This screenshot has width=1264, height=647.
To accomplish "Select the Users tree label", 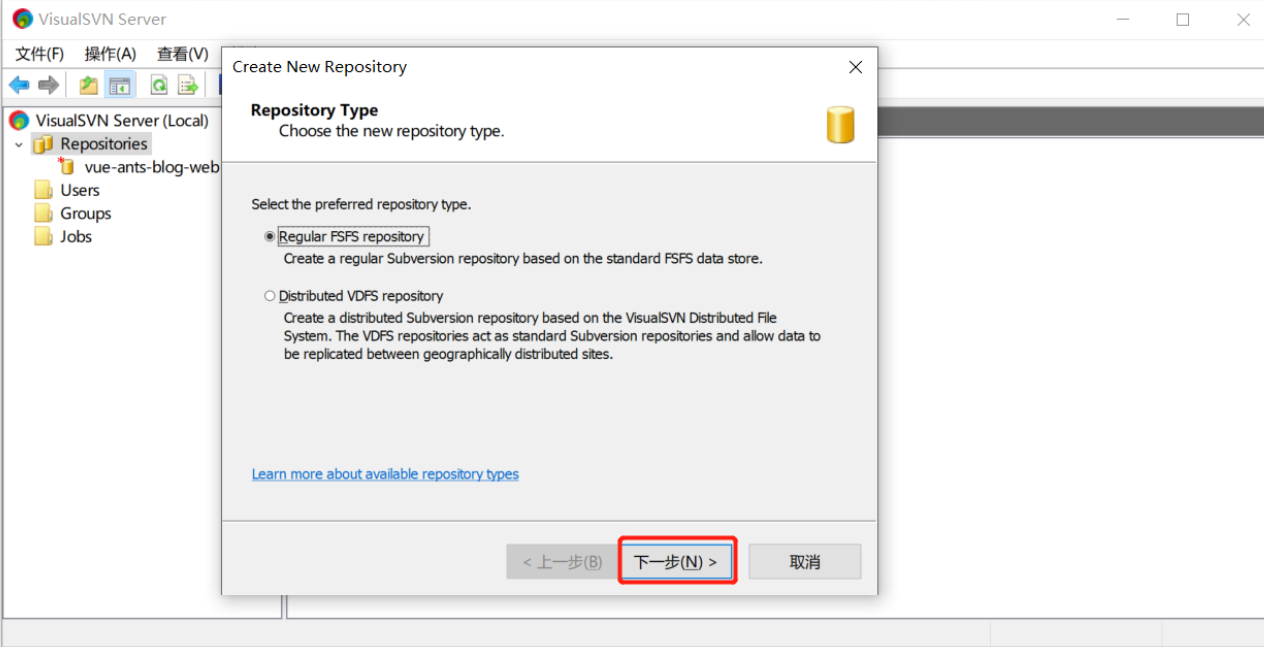I will click(x=80, y=190).
